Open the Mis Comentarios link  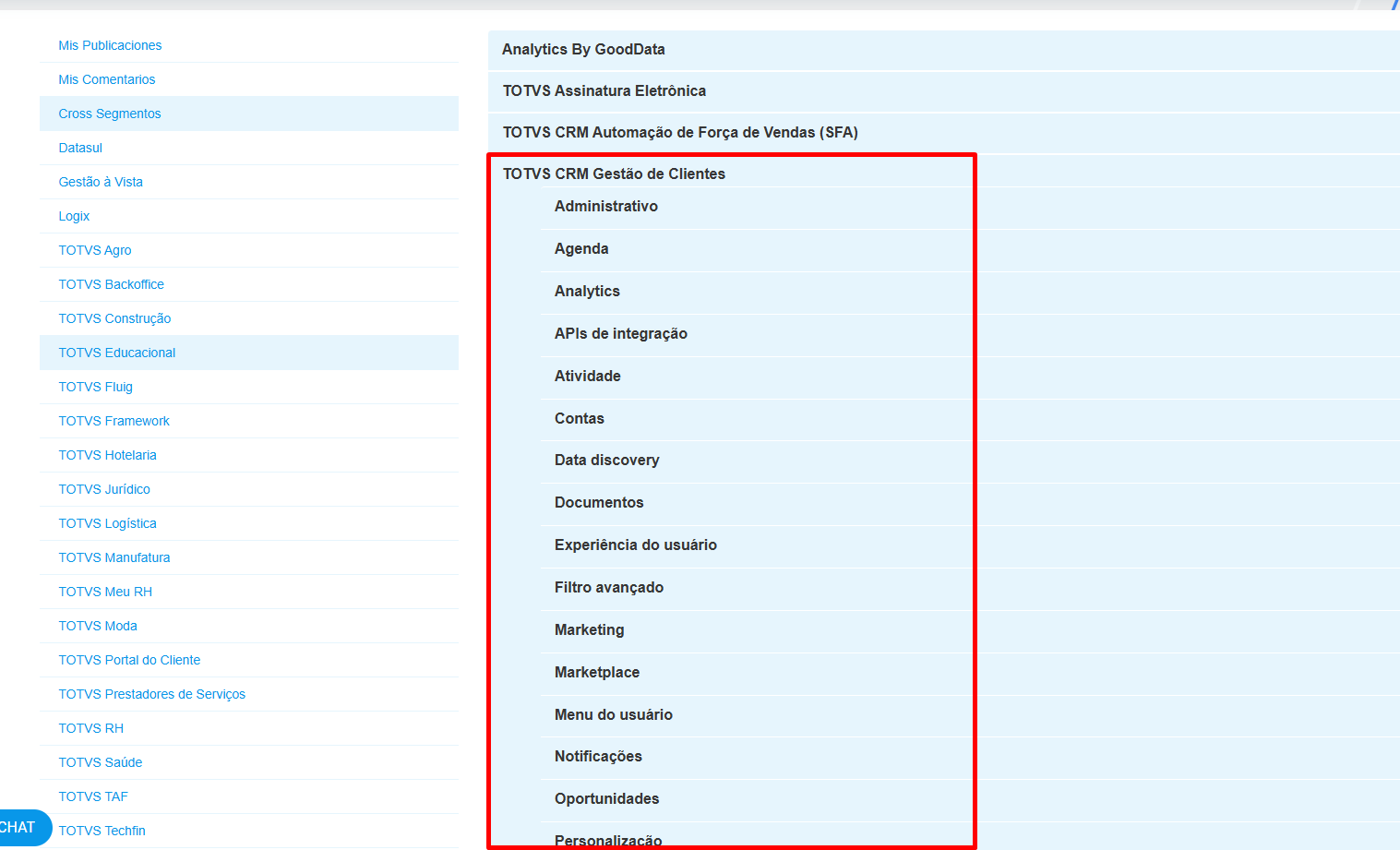tap(107, 79)
